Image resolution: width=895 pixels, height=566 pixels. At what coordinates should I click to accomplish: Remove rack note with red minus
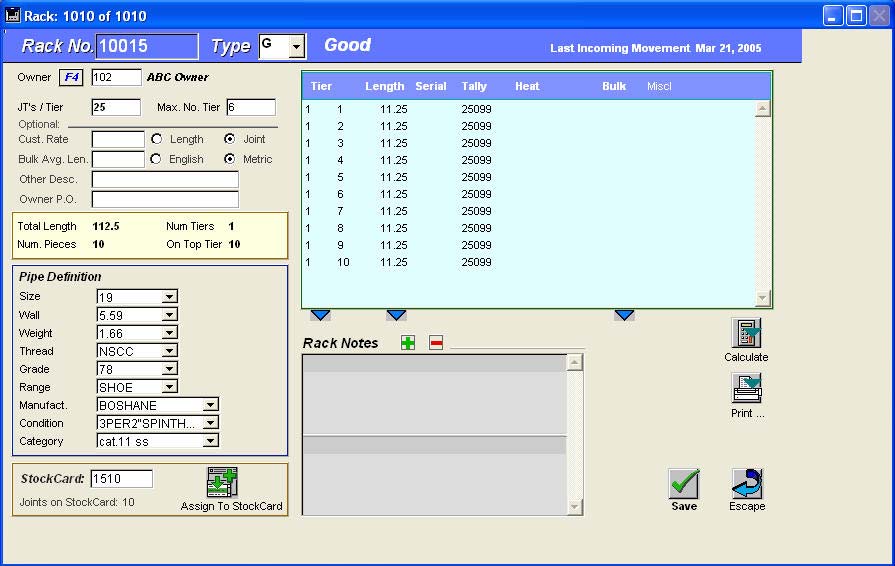[x=436, y=343]
